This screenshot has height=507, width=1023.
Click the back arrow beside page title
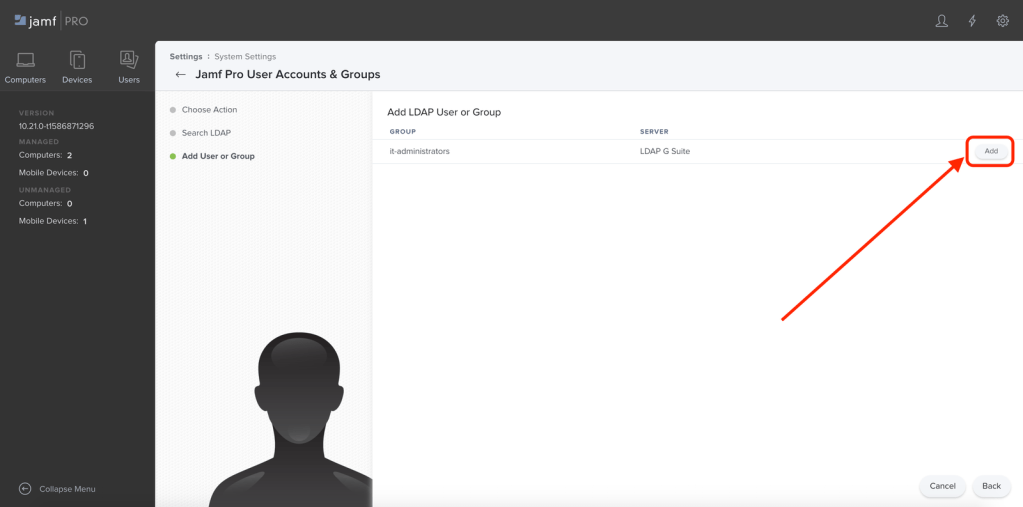[x=180, y=75]
